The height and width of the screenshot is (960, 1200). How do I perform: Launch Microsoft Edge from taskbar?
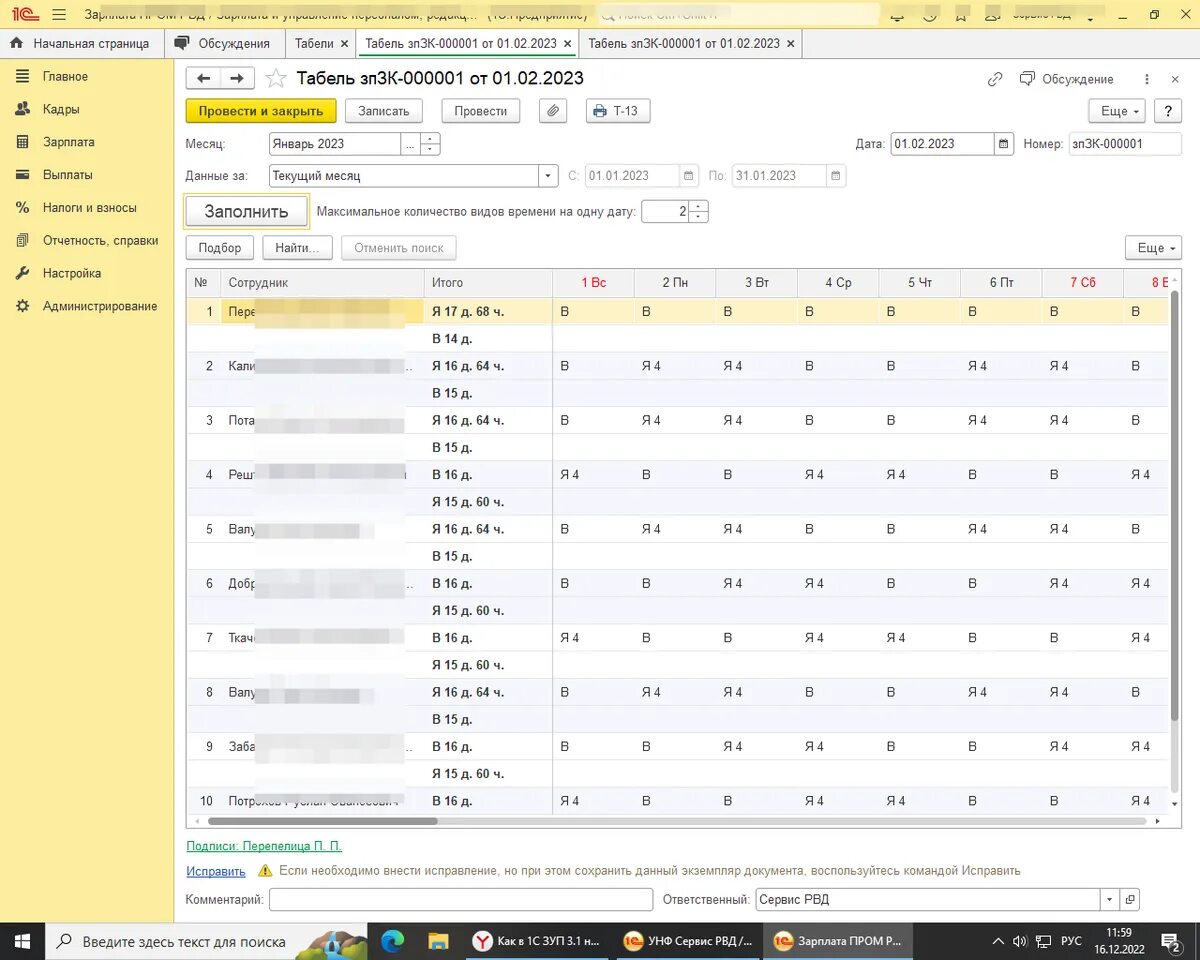point(392,941)
